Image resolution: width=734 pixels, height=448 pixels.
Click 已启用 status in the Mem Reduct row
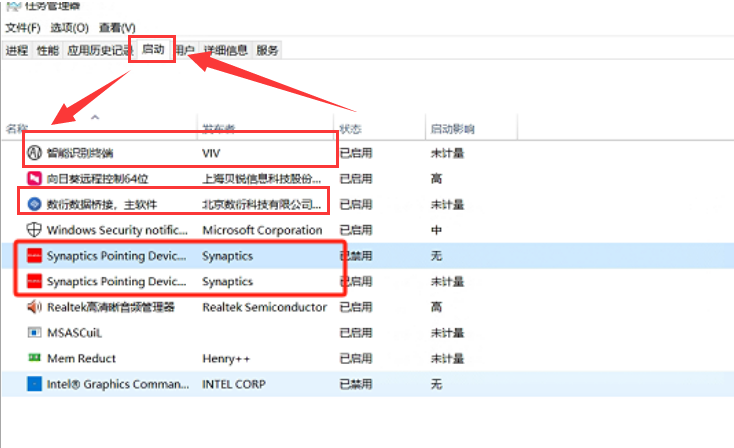point(356,358)
